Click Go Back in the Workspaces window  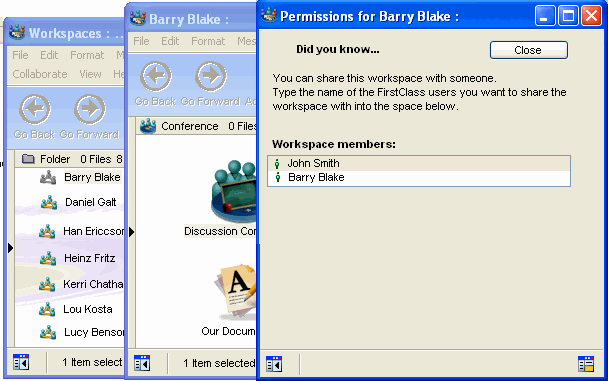[35, 116]
